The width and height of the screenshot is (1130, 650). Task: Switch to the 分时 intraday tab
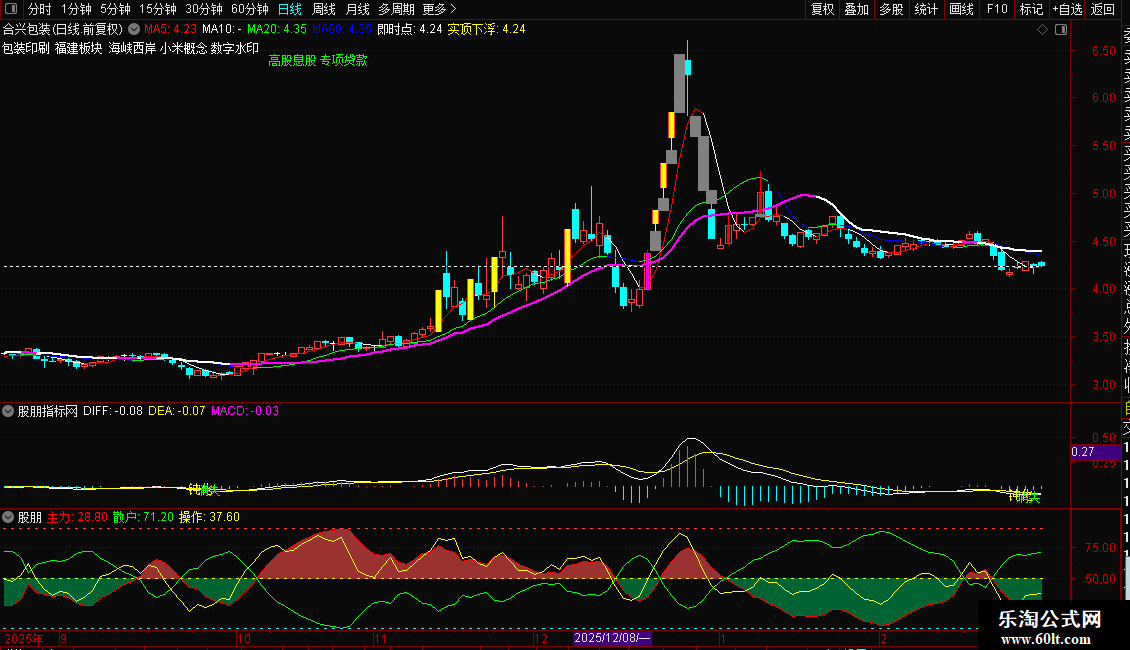pyautogui.click(x=39, y=9)
